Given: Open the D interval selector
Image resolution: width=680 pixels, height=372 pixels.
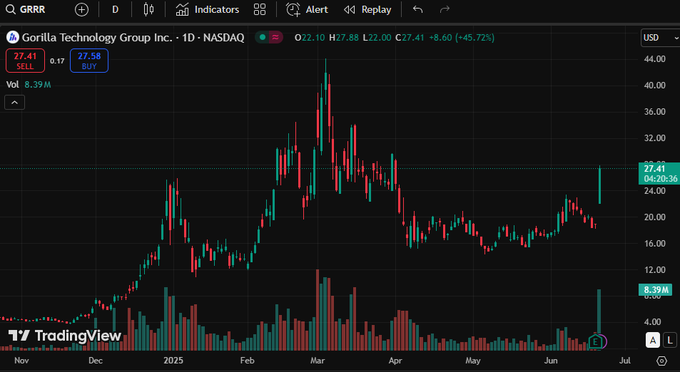Looking at the screenshot, I should click(115, 10).
